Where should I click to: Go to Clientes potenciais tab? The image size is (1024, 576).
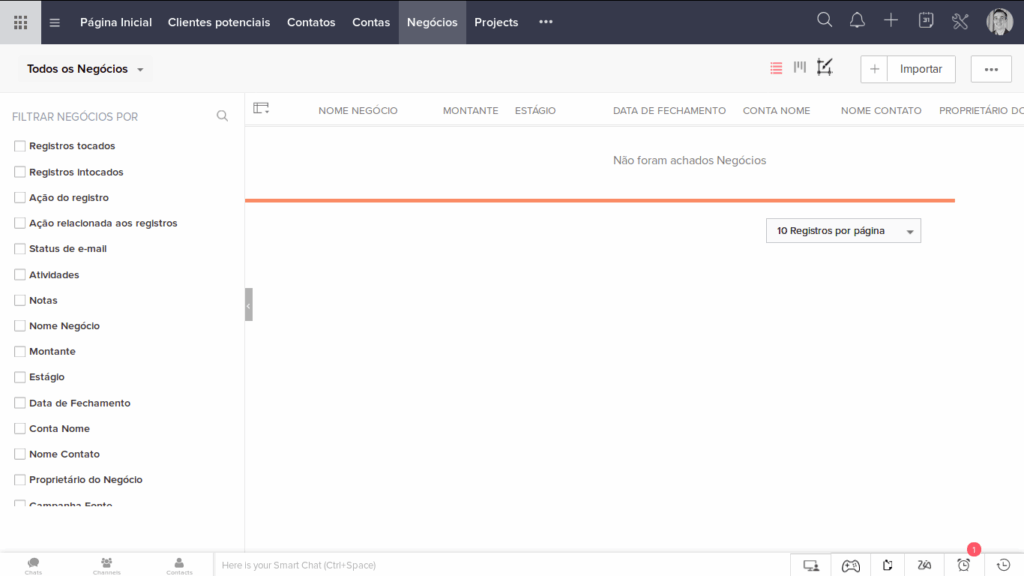pos(219,22)
